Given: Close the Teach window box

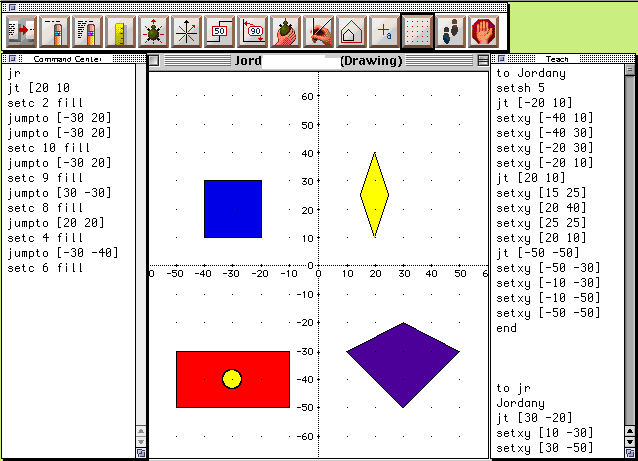Looking at the screenshot, I should tap(501, 59).
